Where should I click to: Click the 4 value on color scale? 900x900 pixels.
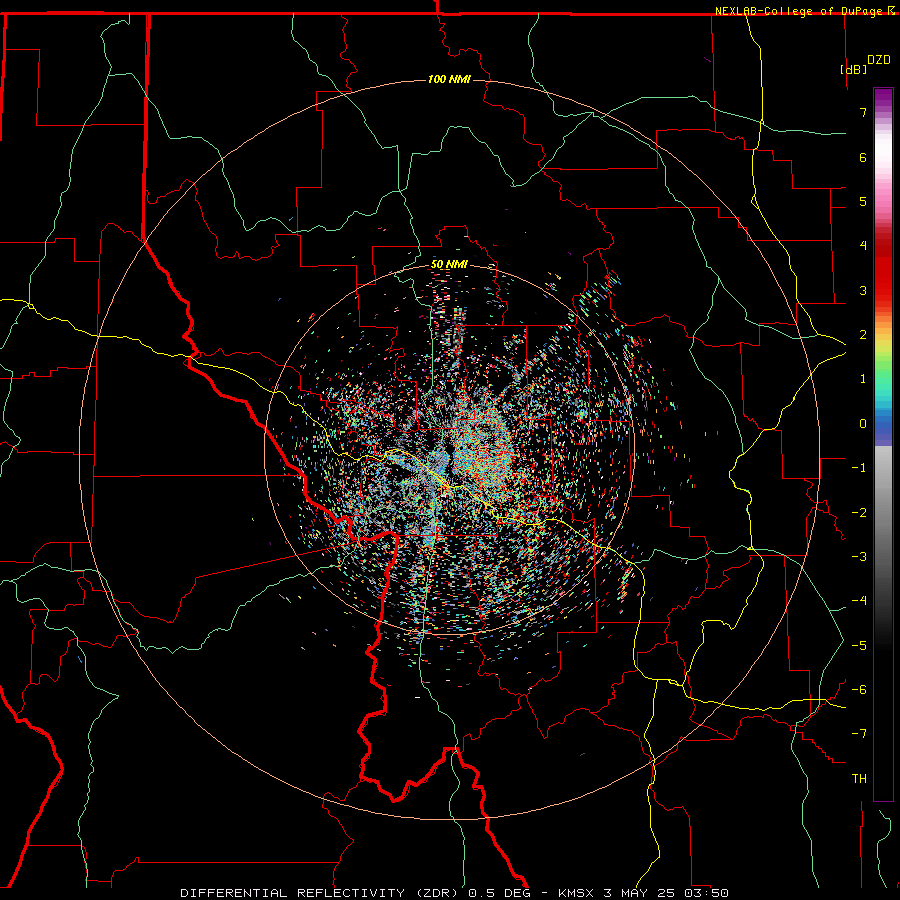pos(863,246)
